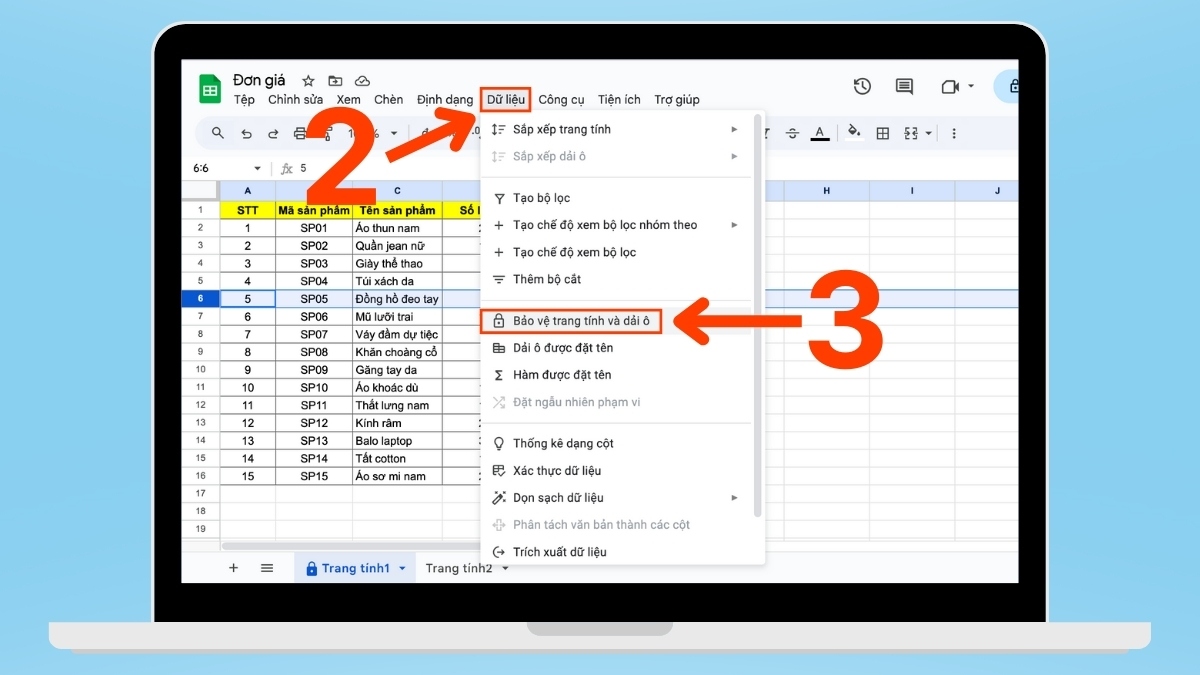Click cell SP08
Image resolution: width=1200 pixels, height=675 pixels.
[x=314, y=352]
